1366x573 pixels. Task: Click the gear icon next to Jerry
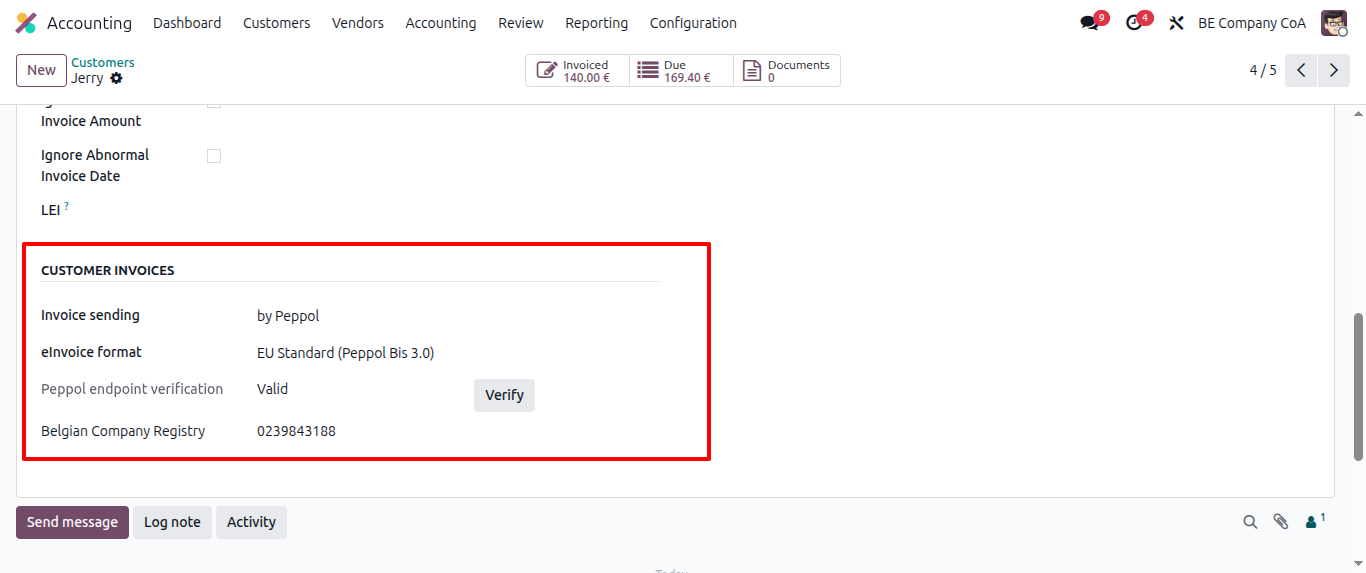[116, 78]
